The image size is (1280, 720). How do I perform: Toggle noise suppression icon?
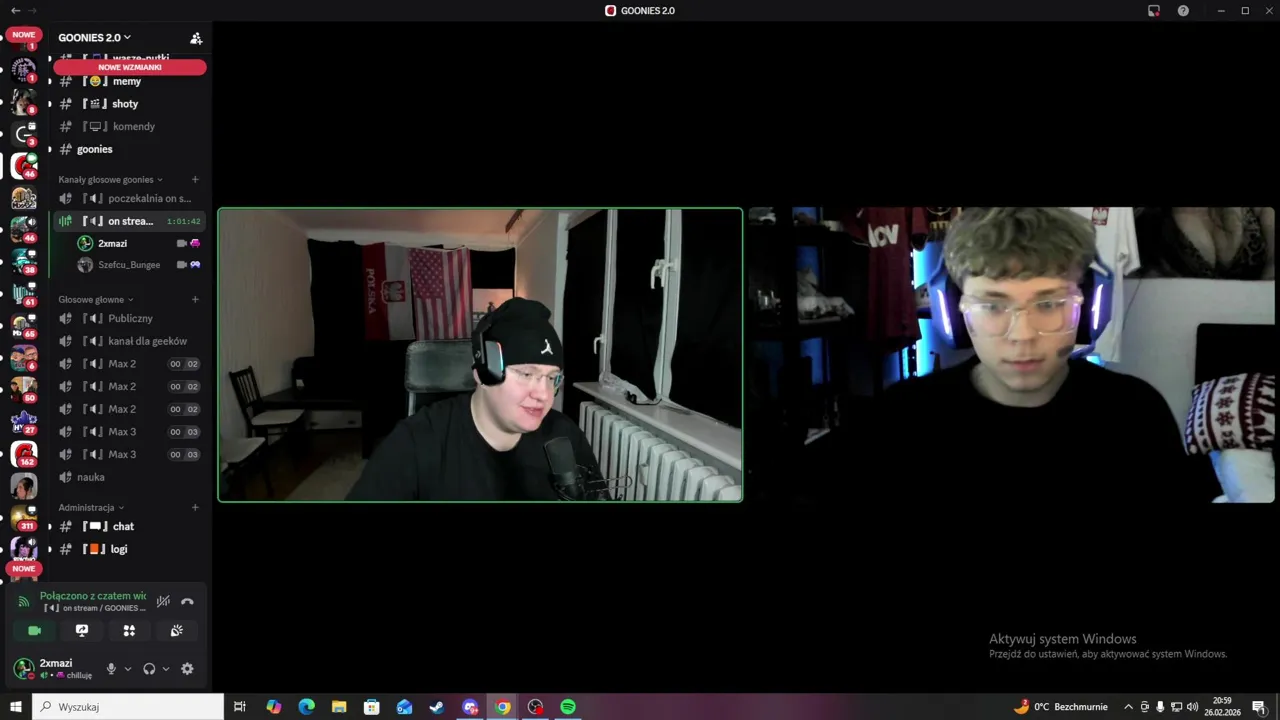pyautogui.click(x=163, y=601)
